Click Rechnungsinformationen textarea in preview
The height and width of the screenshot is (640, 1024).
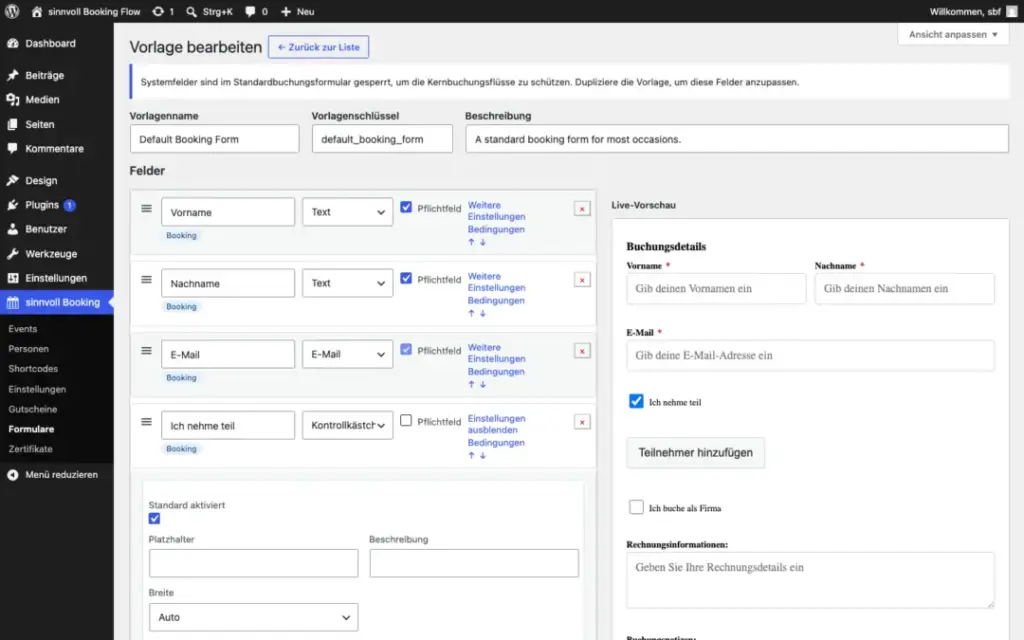click(810, 581)
